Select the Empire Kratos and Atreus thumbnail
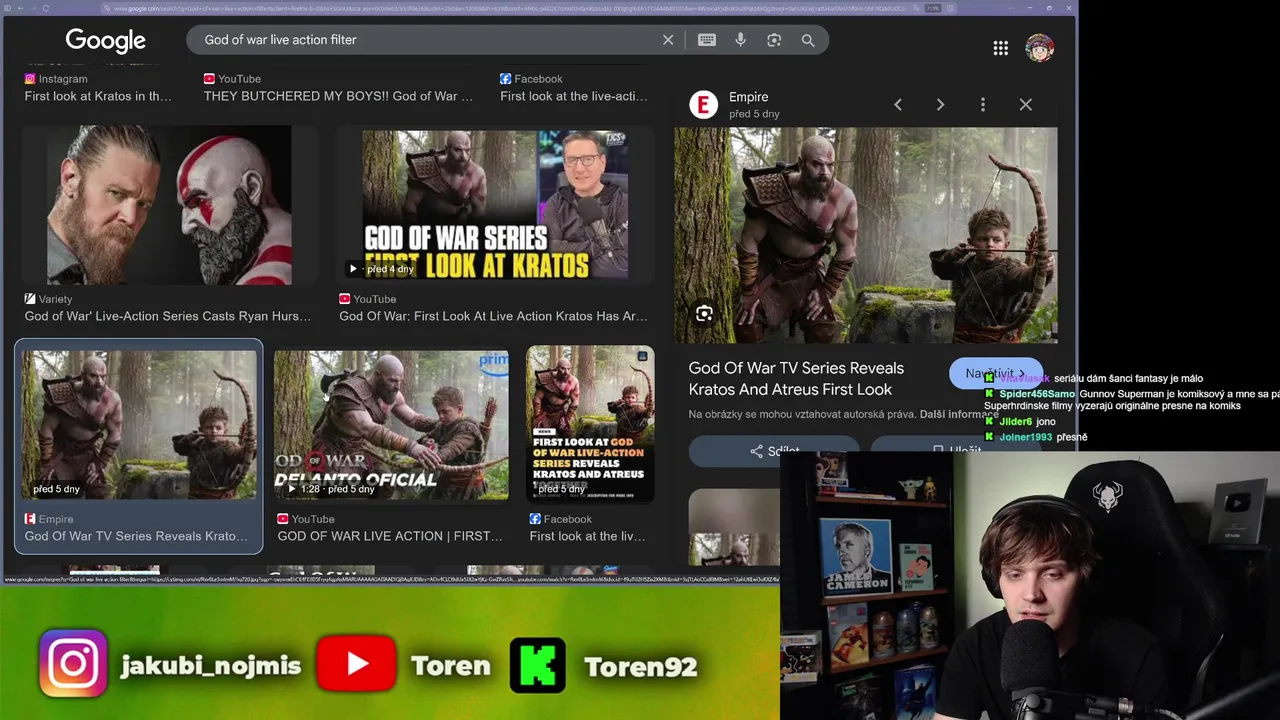Image resolution: width=1280 pixels, height=720 pixels. 139,424
